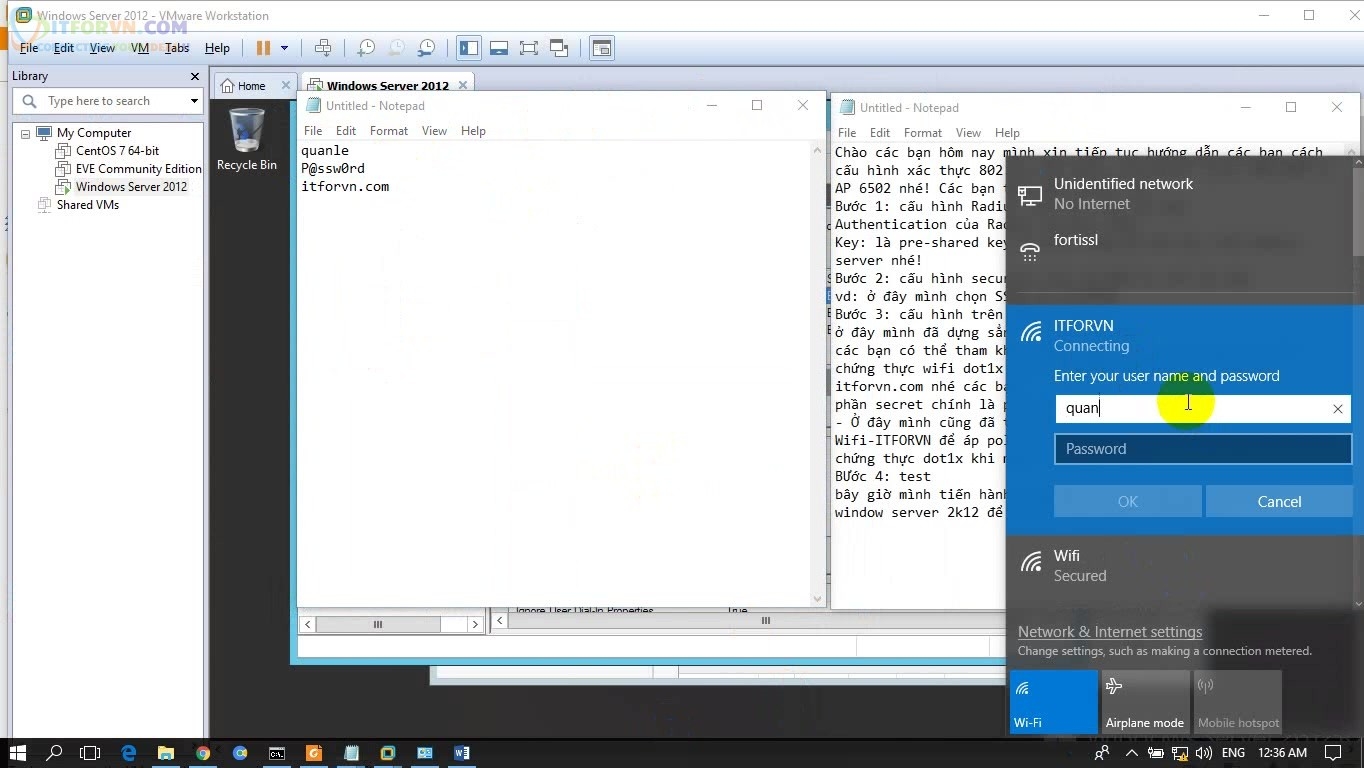Click the Password input field
The image size is (1364, 768).
1202,449
